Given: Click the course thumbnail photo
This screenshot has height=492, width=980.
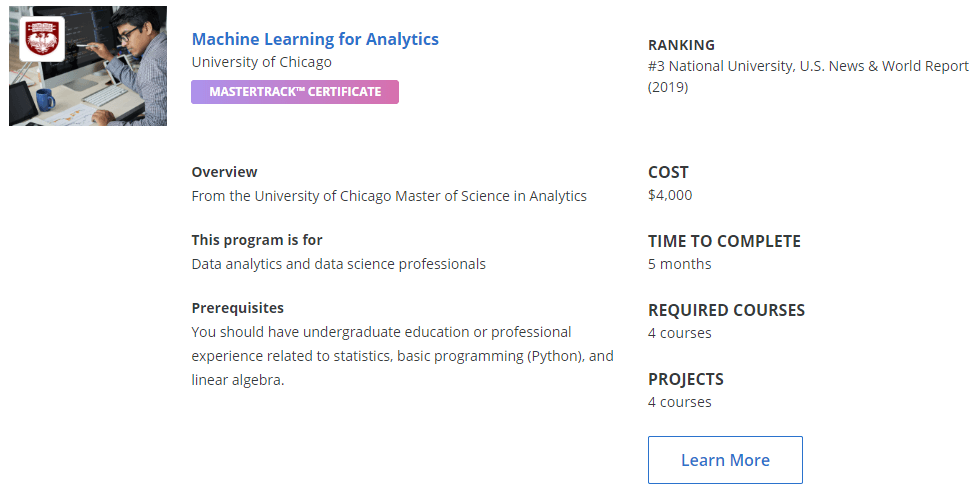Looking at the screenshot, I should (88, 66).
